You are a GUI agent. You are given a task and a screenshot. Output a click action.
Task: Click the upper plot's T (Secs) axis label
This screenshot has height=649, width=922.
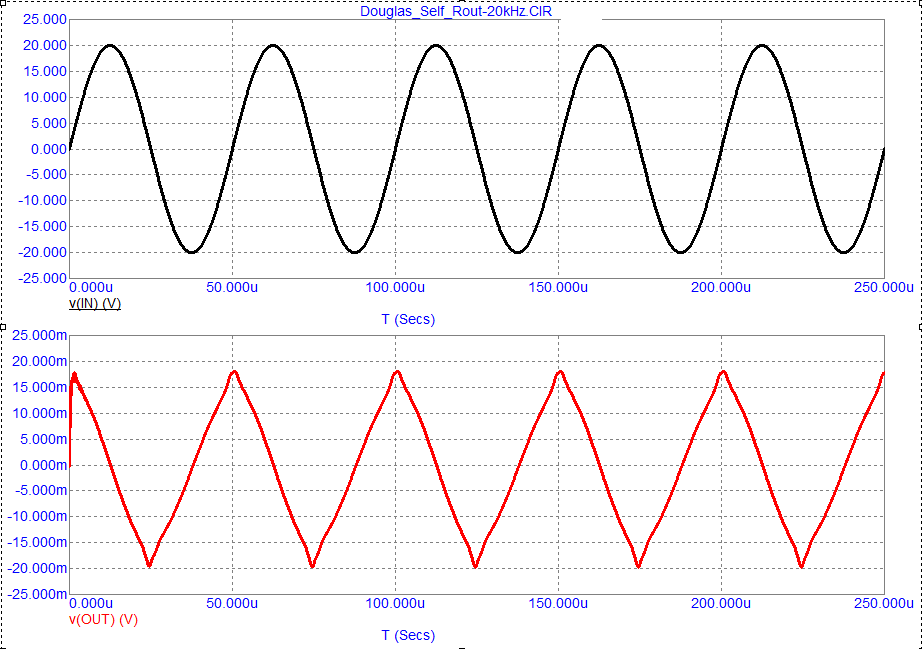[408, 319]
